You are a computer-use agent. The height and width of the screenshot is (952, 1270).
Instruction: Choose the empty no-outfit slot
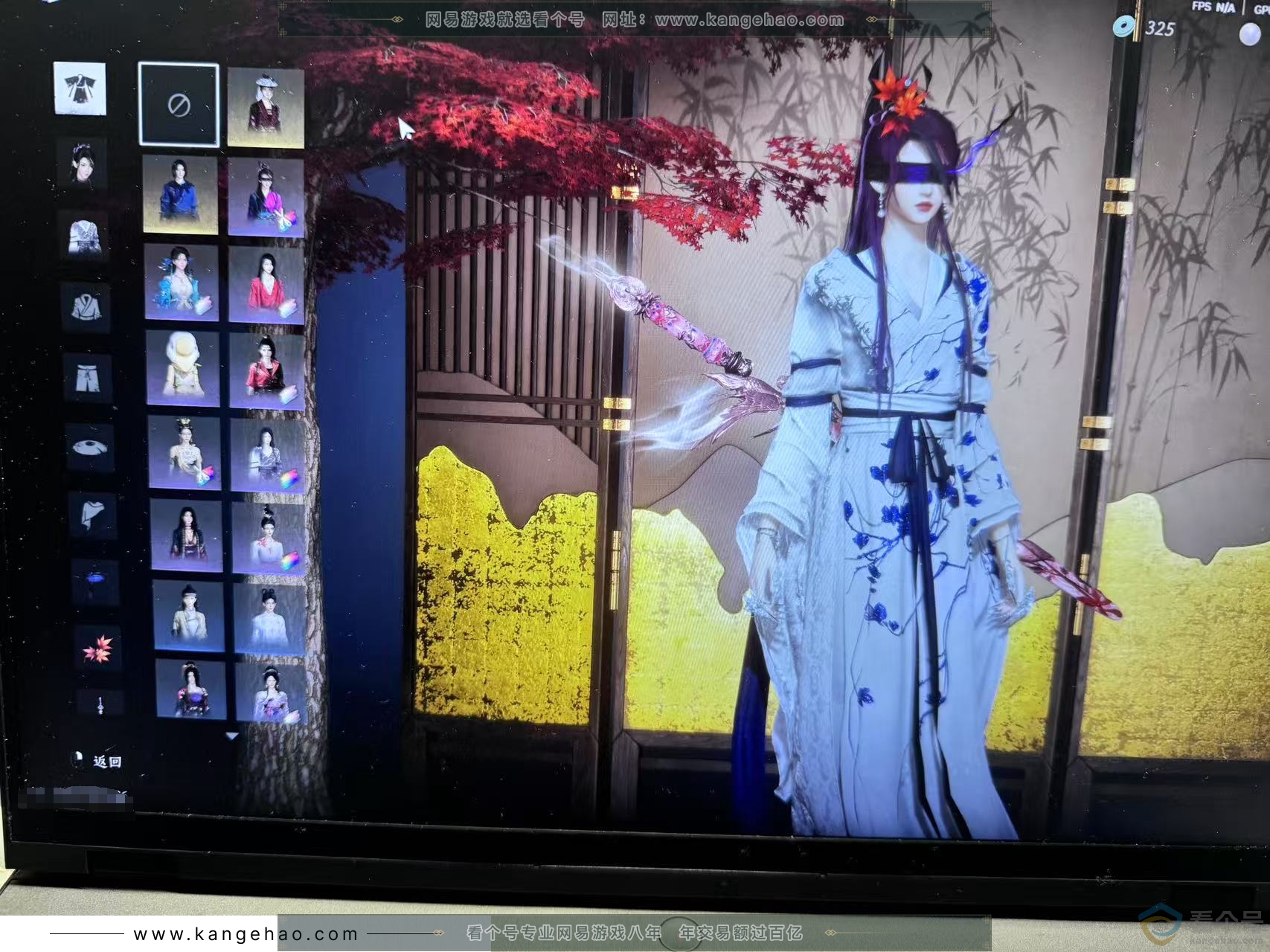click(179, 105)
